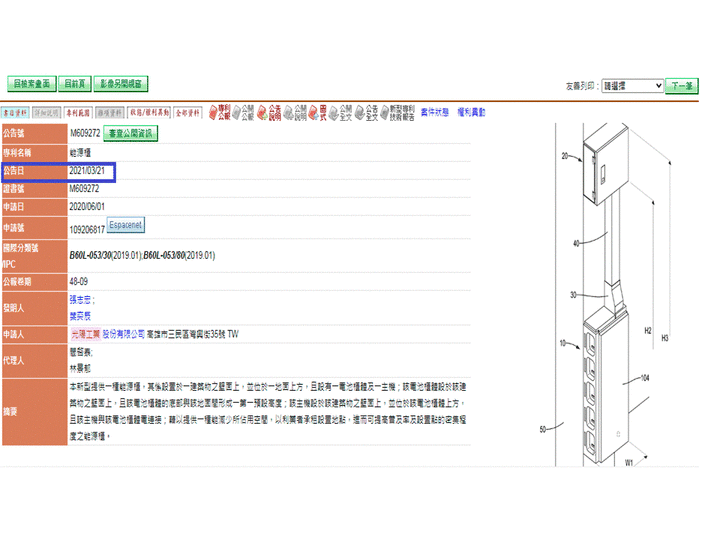Open IPC class B60L-053/30 link
The image size is (720, 540).
[x=90, y=255]
